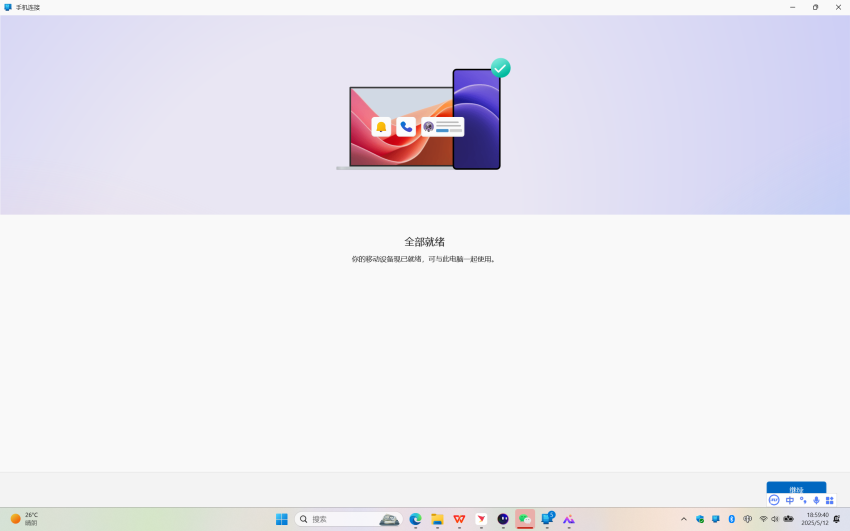Restore down the Phone Link window
Viewport: 850px width, 531px height.
coord(815,8)
